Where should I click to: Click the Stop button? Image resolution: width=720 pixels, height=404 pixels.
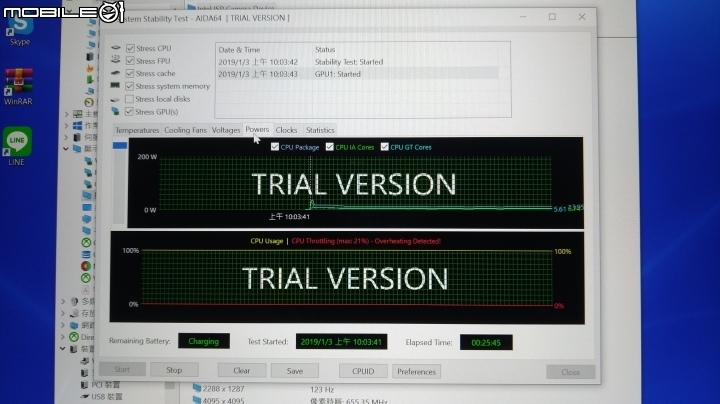tap(174, 370)
